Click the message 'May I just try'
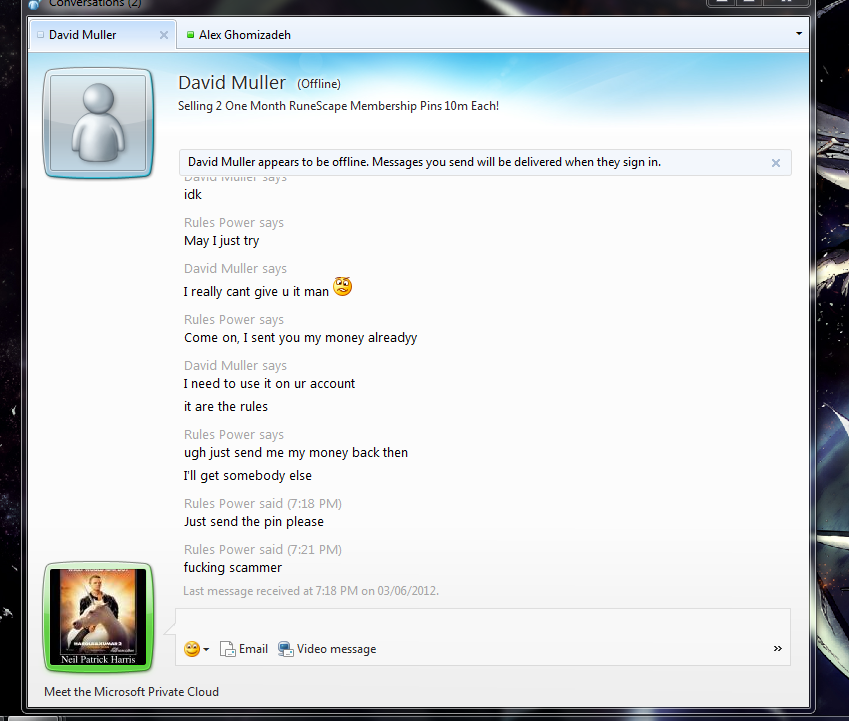Screen dimensions: 849x721 point(221,241)
